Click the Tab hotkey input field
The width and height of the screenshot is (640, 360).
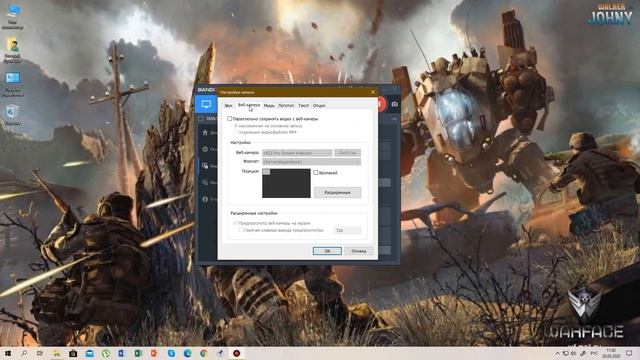pos(347,231)
